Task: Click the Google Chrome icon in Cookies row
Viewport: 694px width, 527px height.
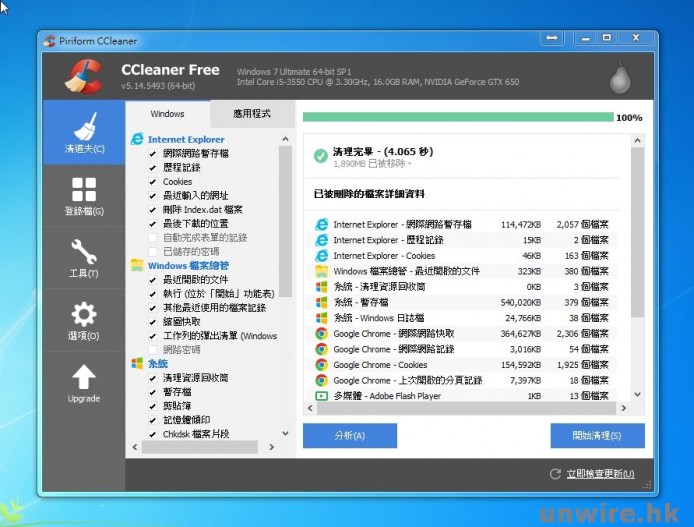Action: click(321, 365)
